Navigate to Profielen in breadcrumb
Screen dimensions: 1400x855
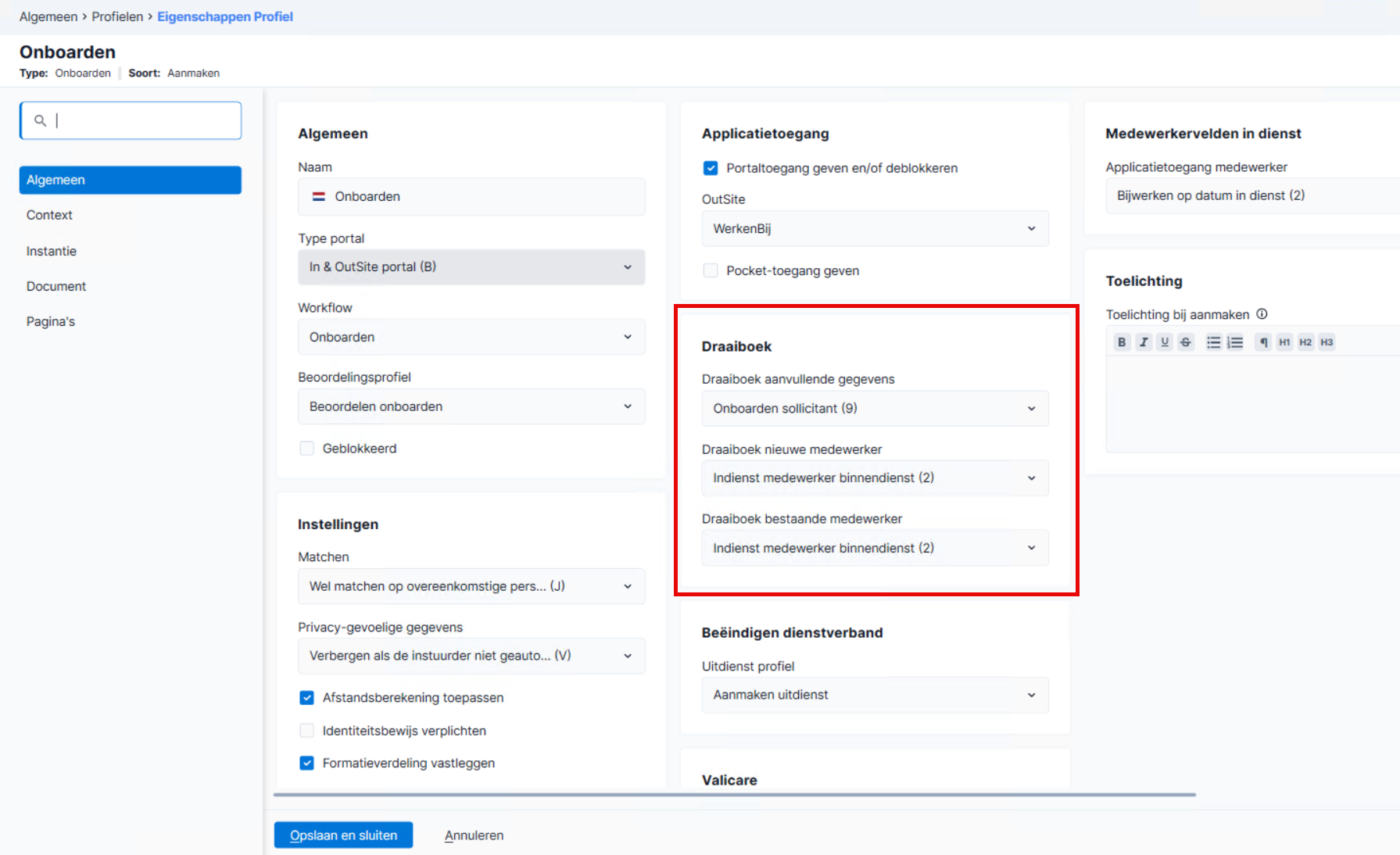coord(117,16)
